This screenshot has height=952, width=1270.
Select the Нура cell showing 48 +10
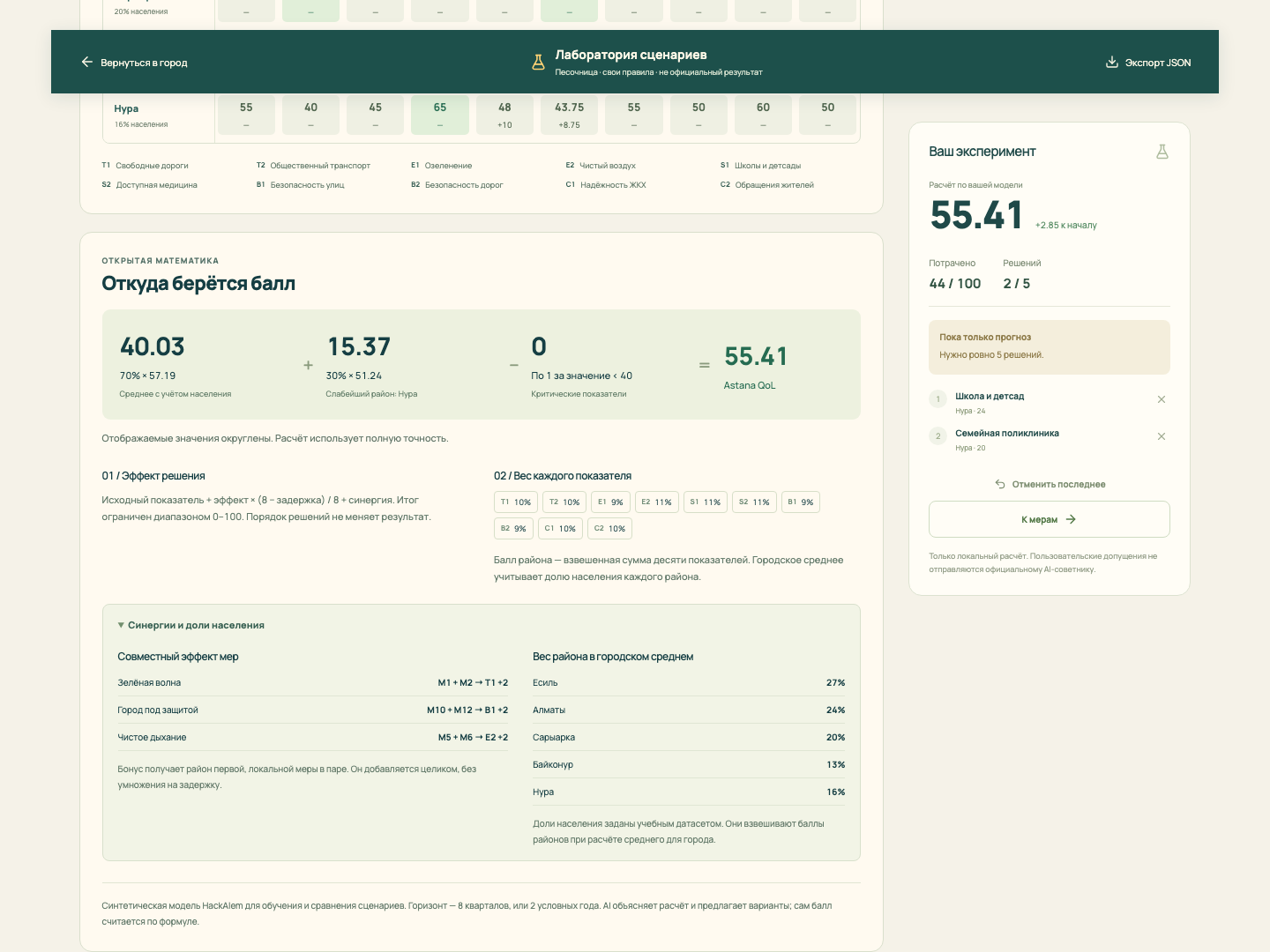[504, 115]
